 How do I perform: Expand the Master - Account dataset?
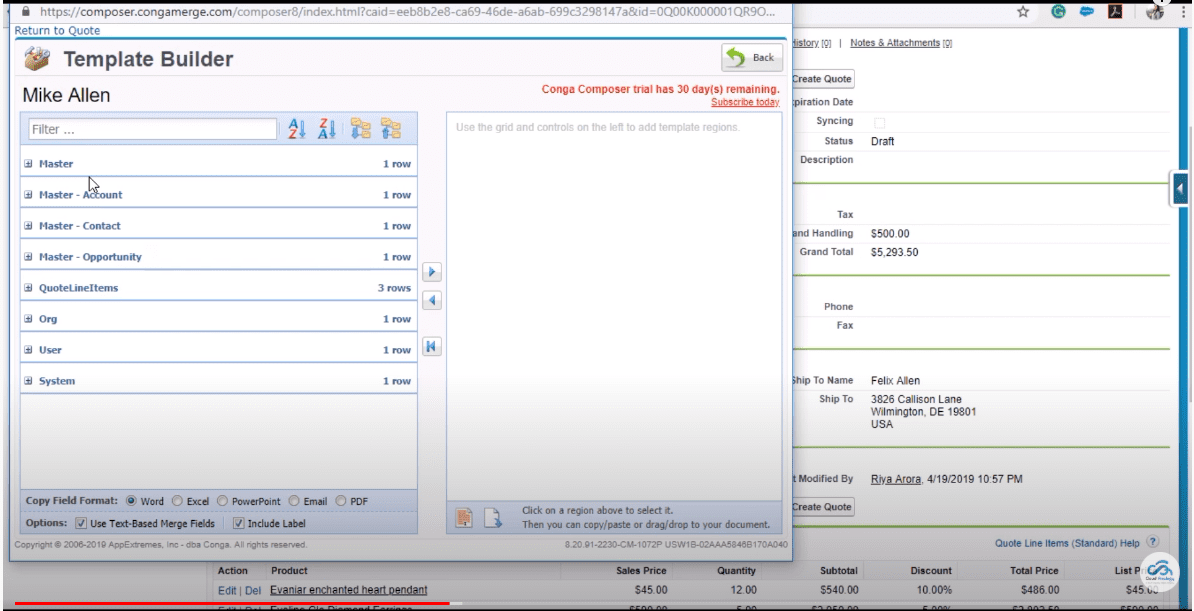tap(28, 195)
